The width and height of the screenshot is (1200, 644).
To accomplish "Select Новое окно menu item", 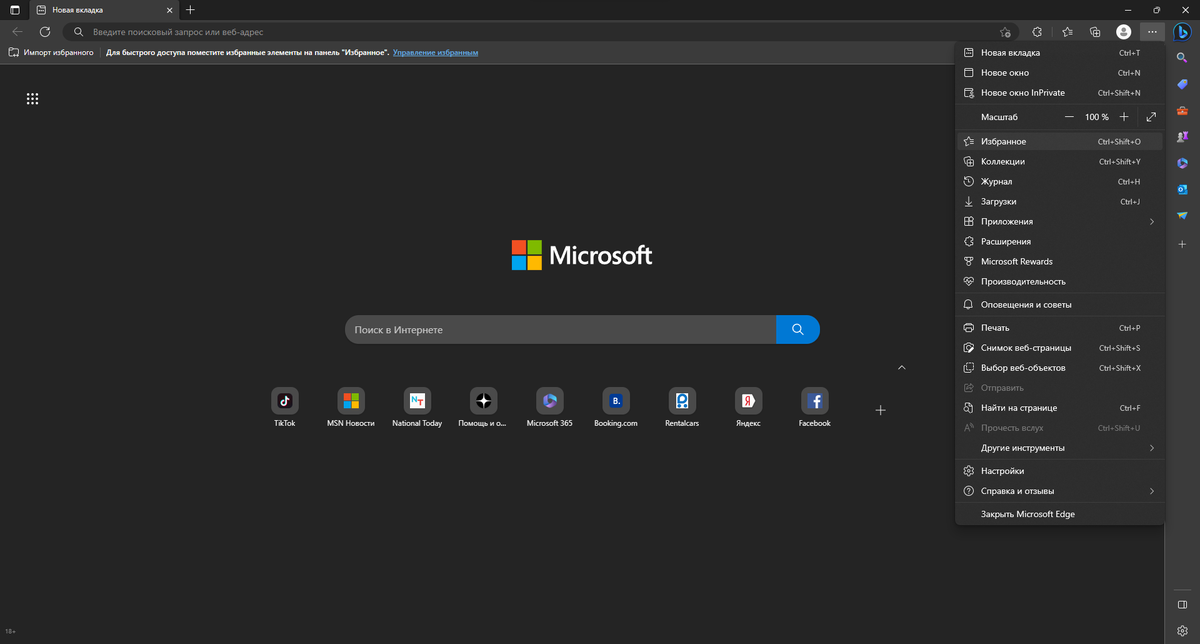I will click(x=1060, y=73).
